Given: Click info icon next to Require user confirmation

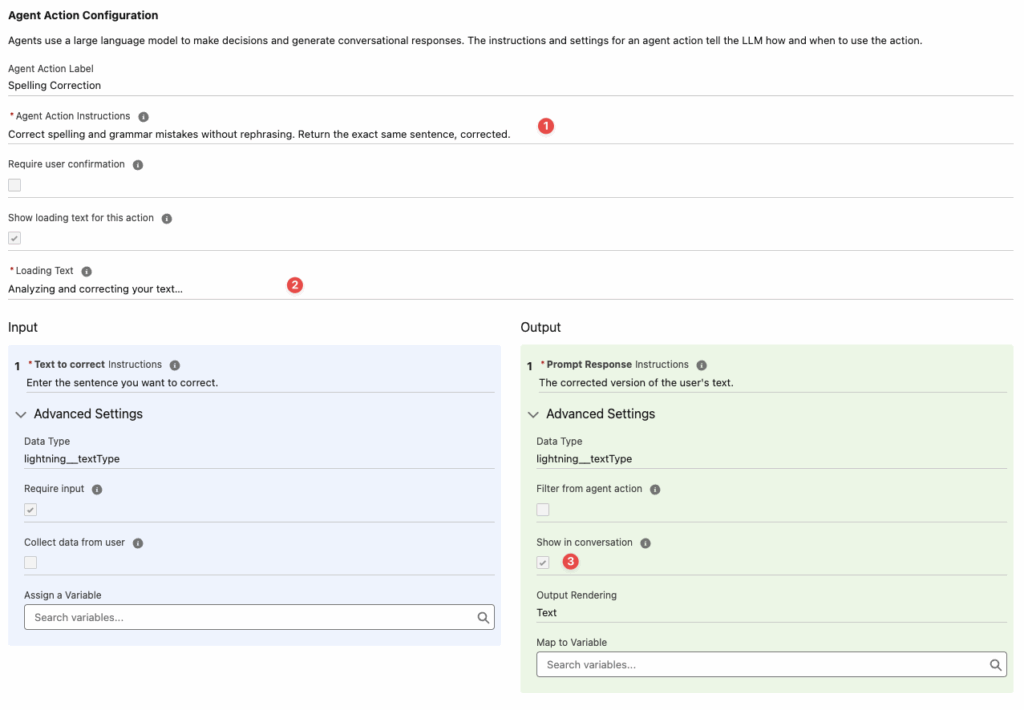Looking at the screenshot, I should tap(138, 165).
